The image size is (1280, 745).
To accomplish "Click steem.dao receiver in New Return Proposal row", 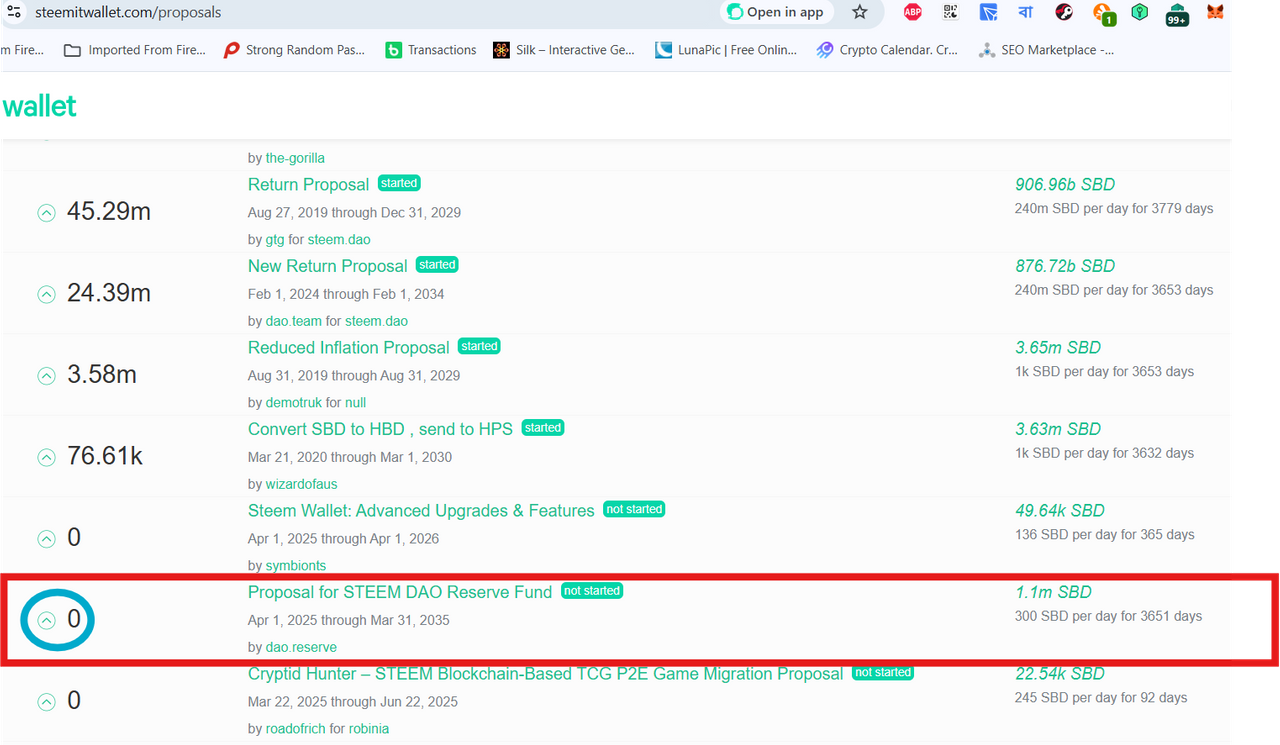I will click(x=376, y=321).
